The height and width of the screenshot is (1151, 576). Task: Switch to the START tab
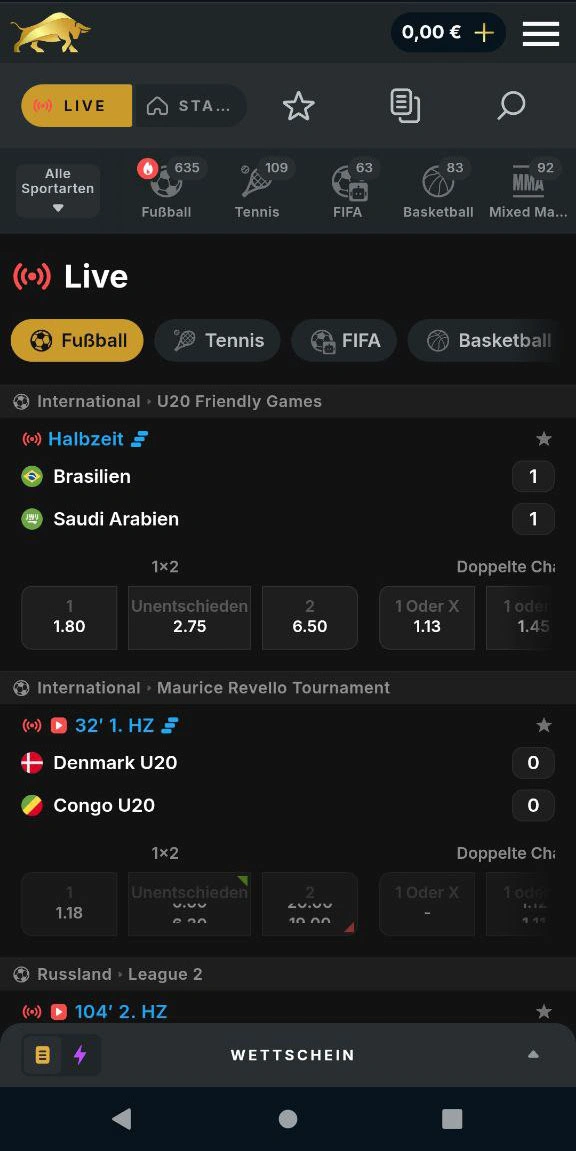(x=190, y=105)
